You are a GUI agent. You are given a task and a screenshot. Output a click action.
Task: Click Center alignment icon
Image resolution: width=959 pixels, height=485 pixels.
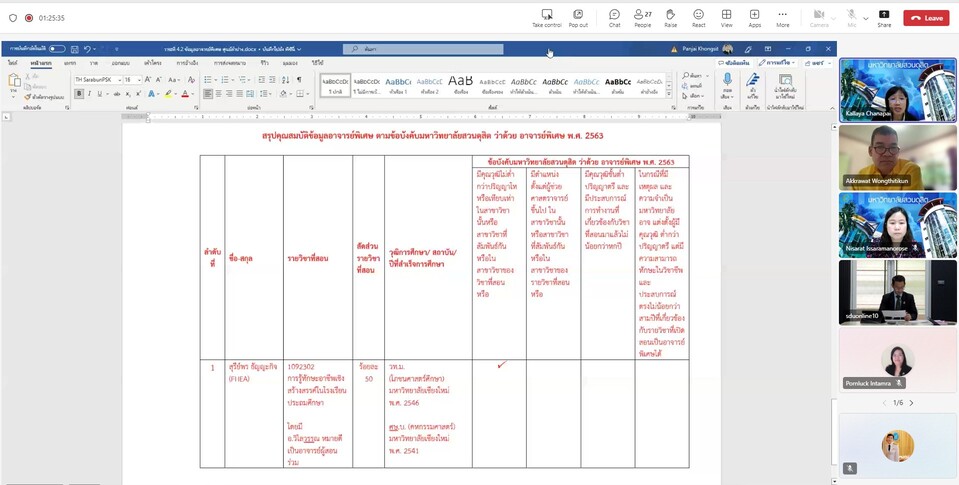(x=219, y=94)
